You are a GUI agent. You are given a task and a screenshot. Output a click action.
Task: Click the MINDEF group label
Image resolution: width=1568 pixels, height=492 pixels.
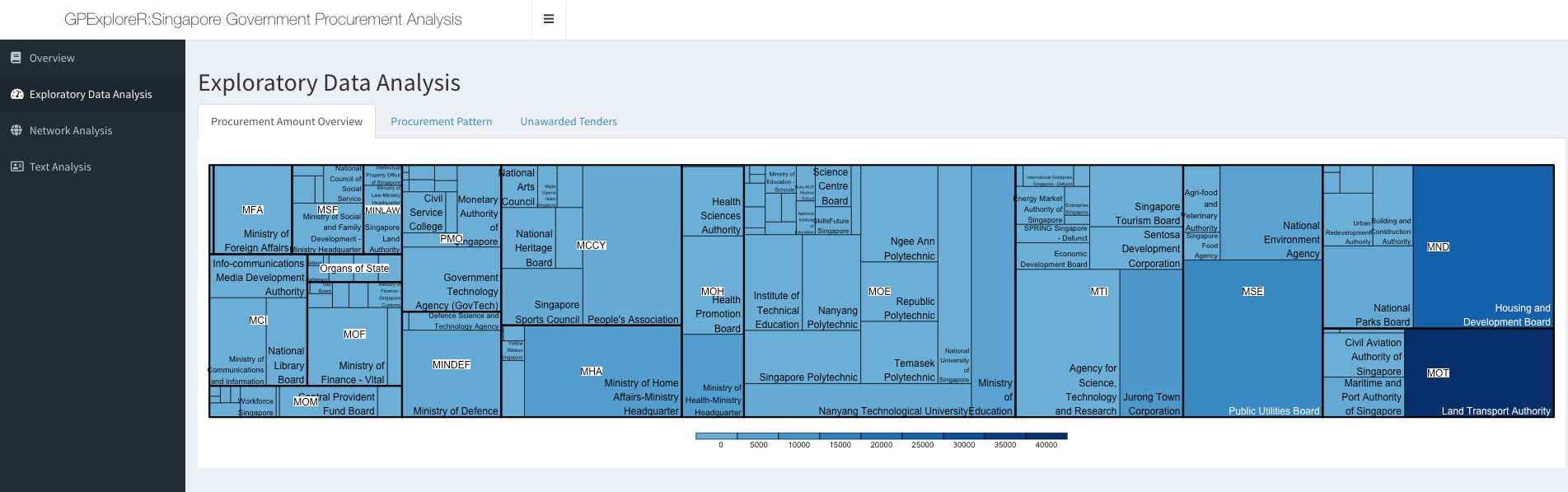click(452, 365)
